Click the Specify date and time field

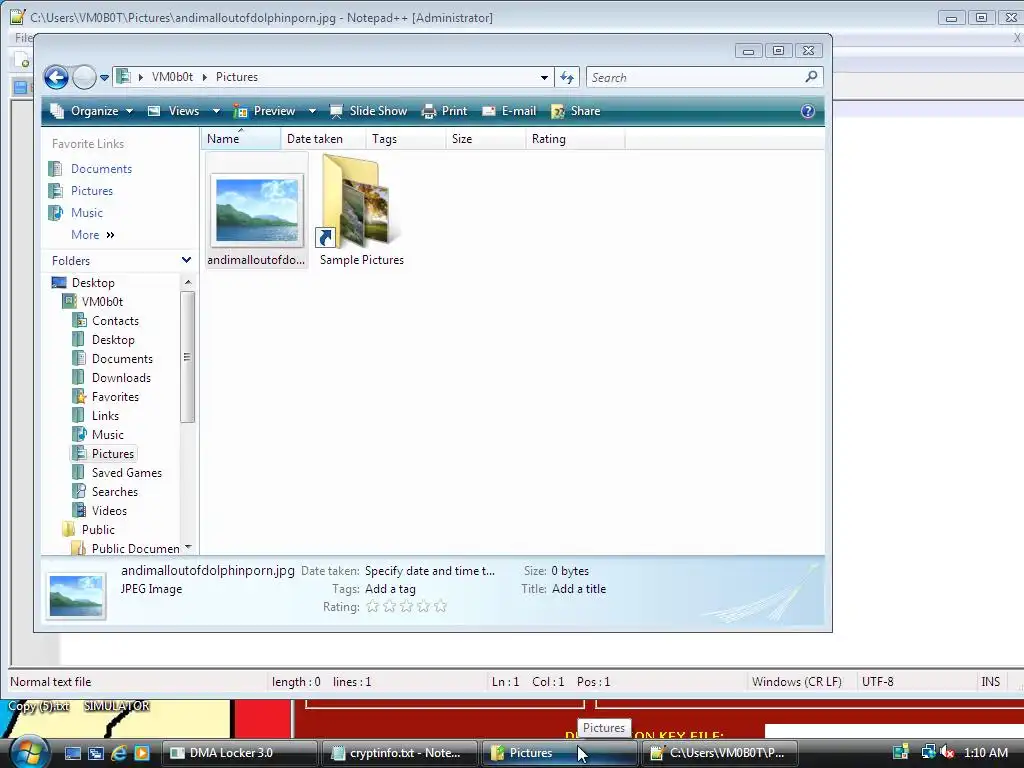tap(430, 571)
